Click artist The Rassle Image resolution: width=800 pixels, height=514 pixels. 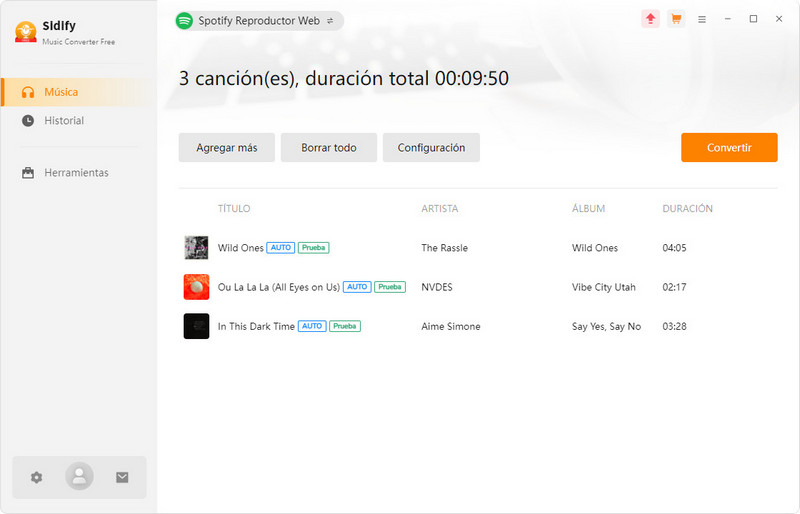(x=444, y=248)
